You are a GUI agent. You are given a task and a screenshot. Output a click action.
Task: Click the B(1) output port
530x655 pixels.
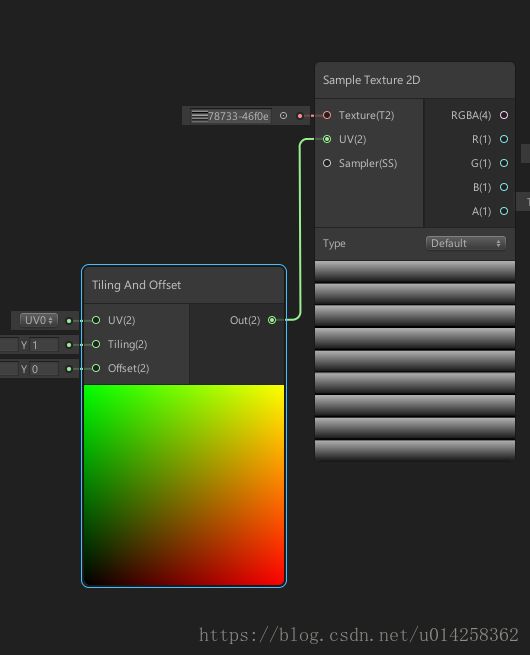[x=504, y=187]
